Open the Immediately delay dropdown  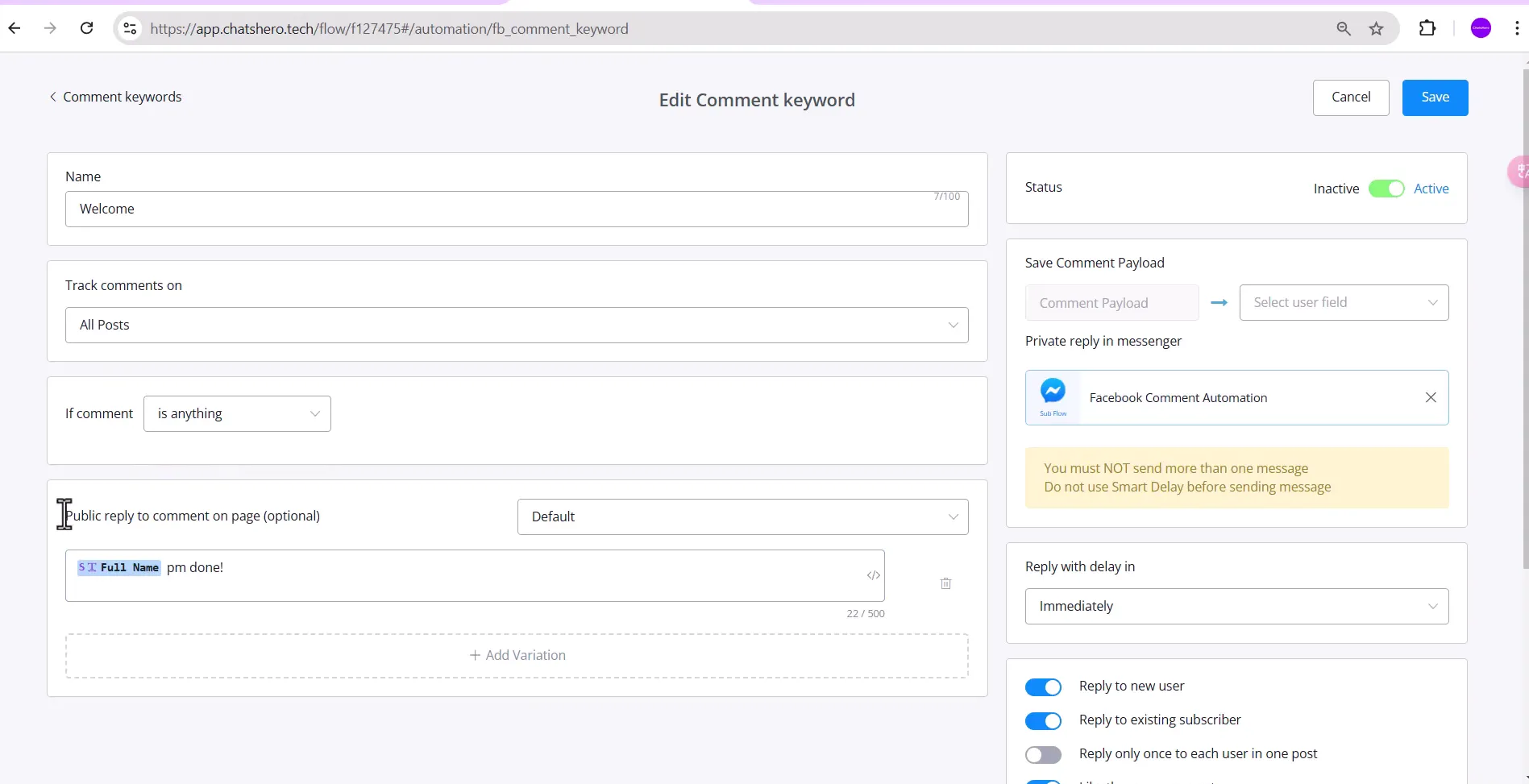pos(1236,606)
